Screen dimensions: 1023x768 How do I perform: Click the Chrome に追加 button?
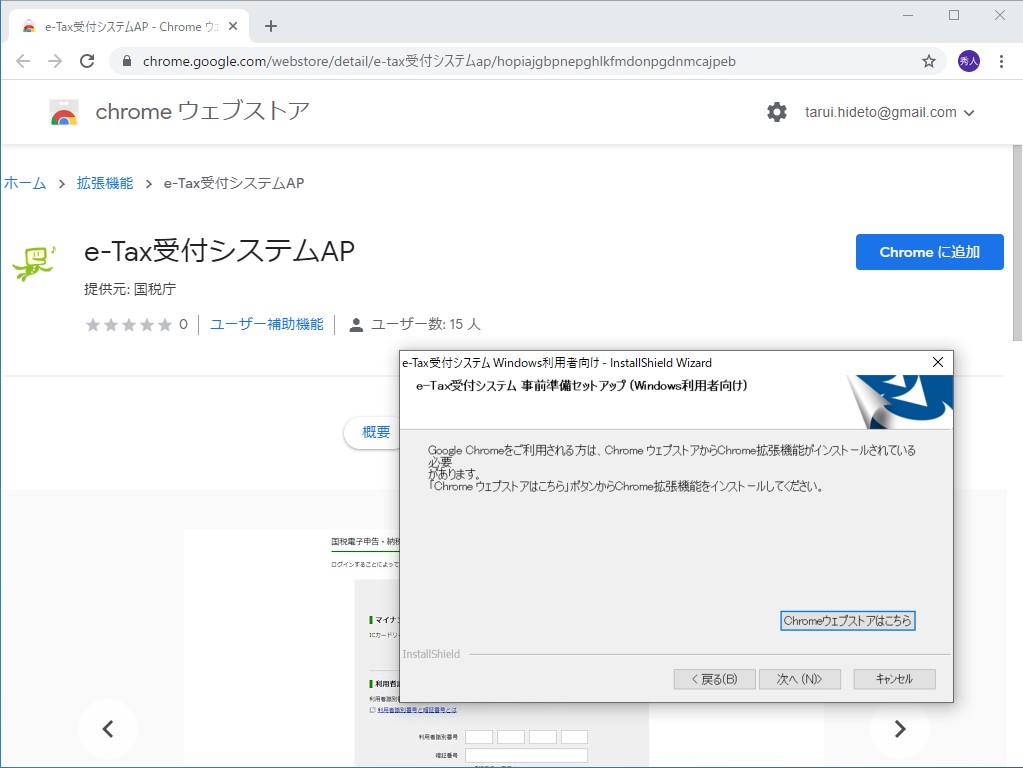(928, 252)
